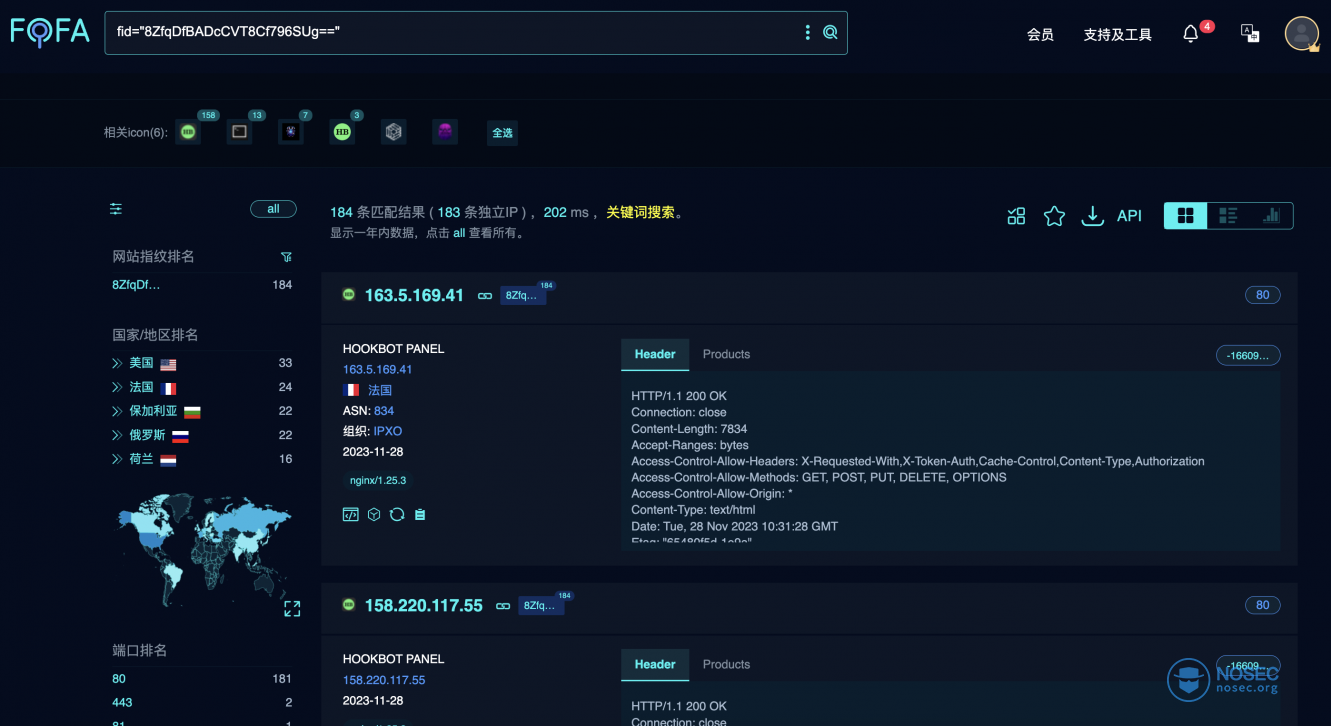The image size is (1331, 726).
Task: Expand the world map to fullscreen
Action: 292,608
